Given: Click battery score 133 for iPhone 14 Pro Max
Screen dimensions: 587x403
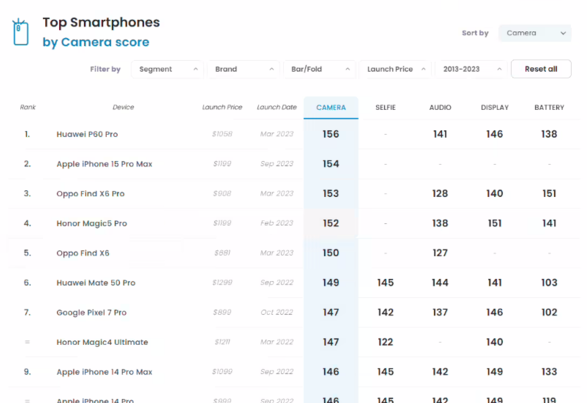Looking at the screenshot, I should [549, 372].
